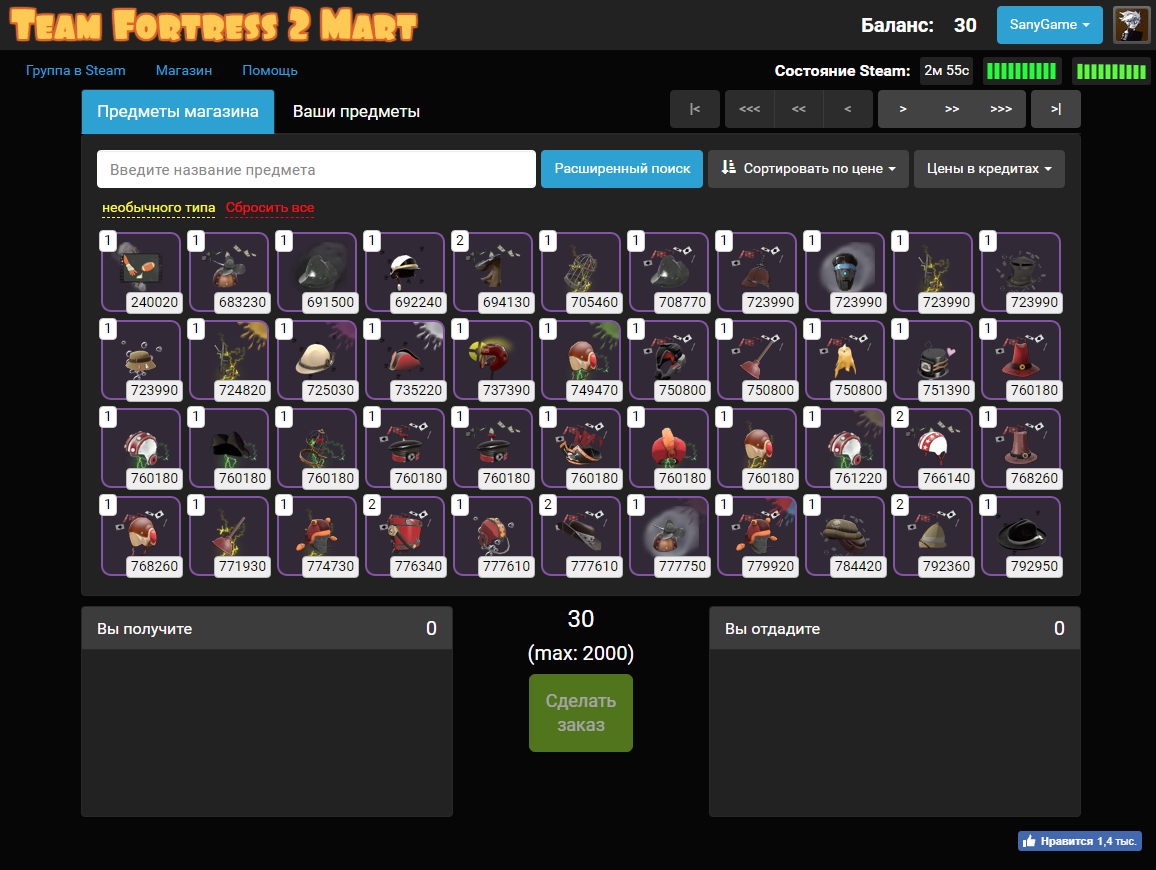Click the 2м 55с Steam timer
This screenshot has width=1156, height=870.
coord(947,71)
